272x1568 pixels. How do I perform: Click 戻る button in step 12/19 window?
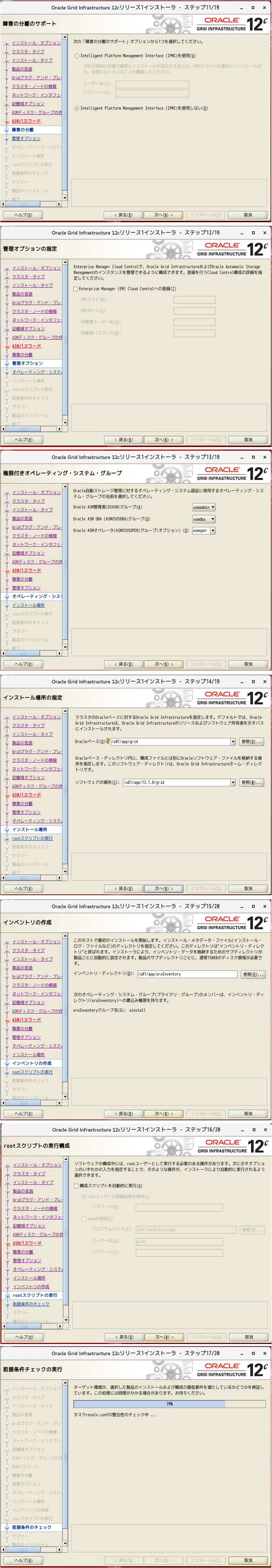124,440
